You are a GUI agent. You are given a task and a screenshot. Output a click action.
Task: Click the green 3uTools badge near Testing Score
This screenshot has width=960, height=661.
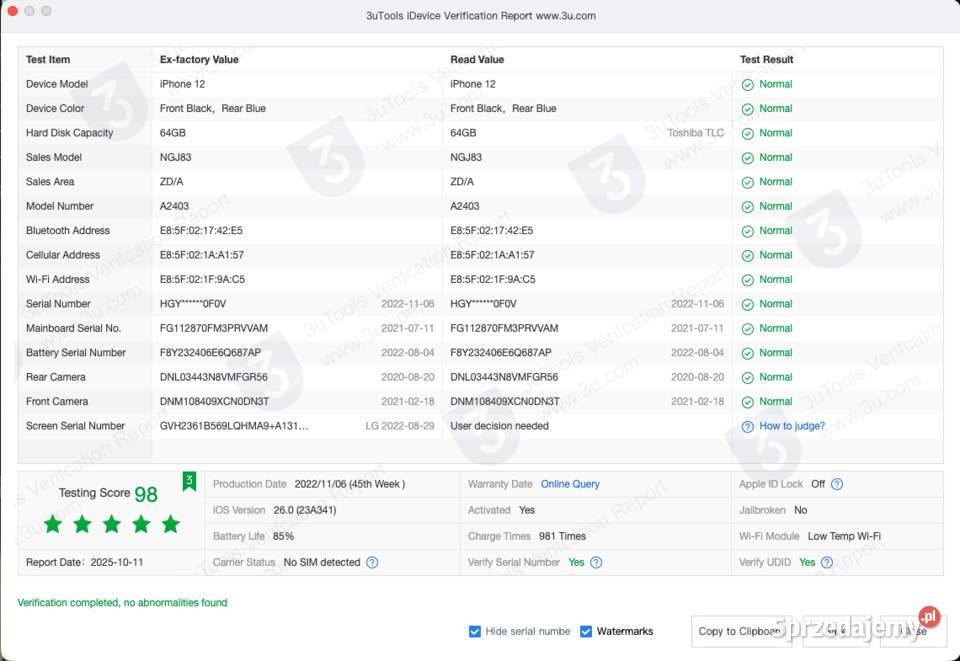(189, 482)
